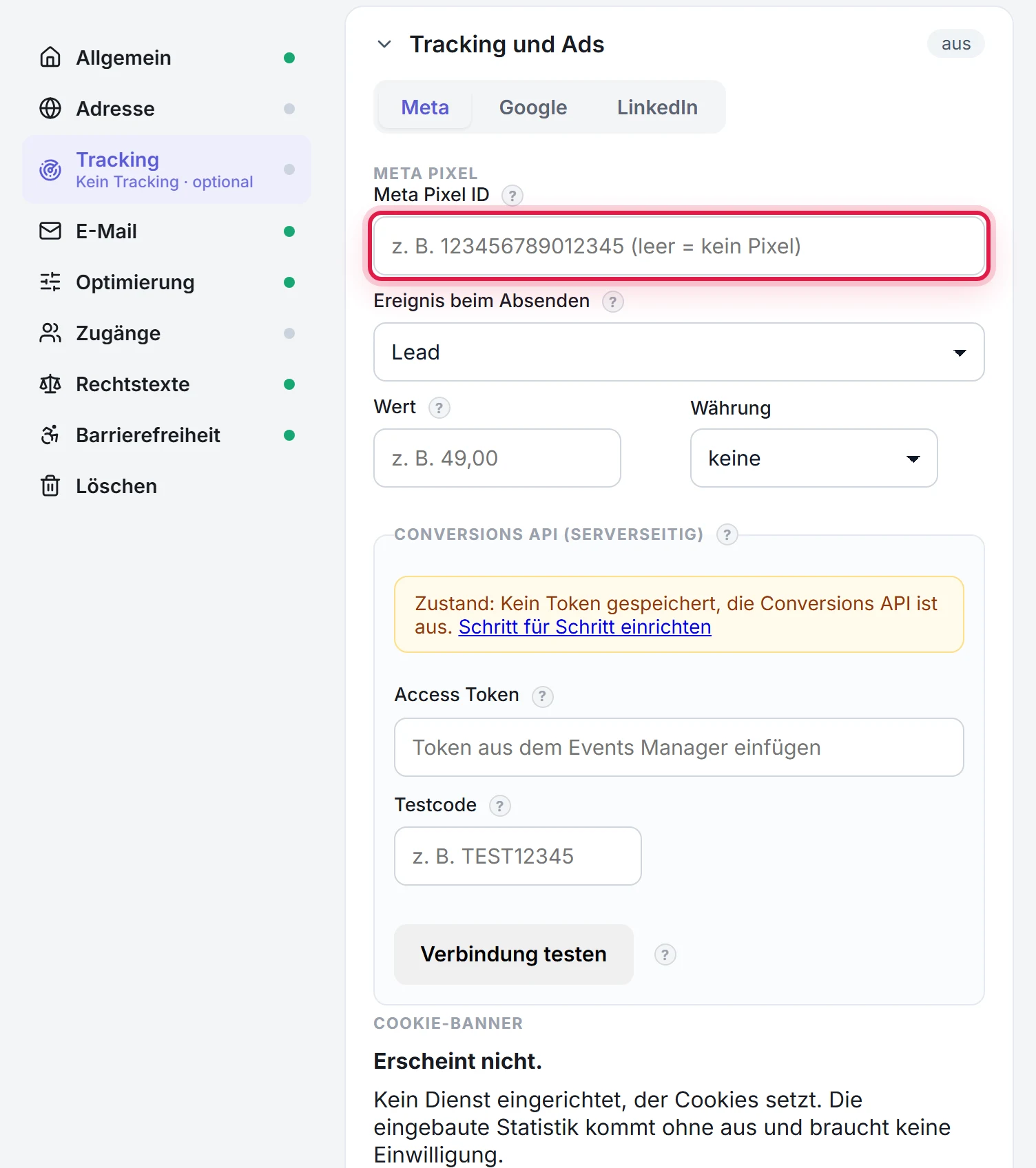Open the Allgemein home icon
Viewport: 1036px width, 1168px height.
50,57
